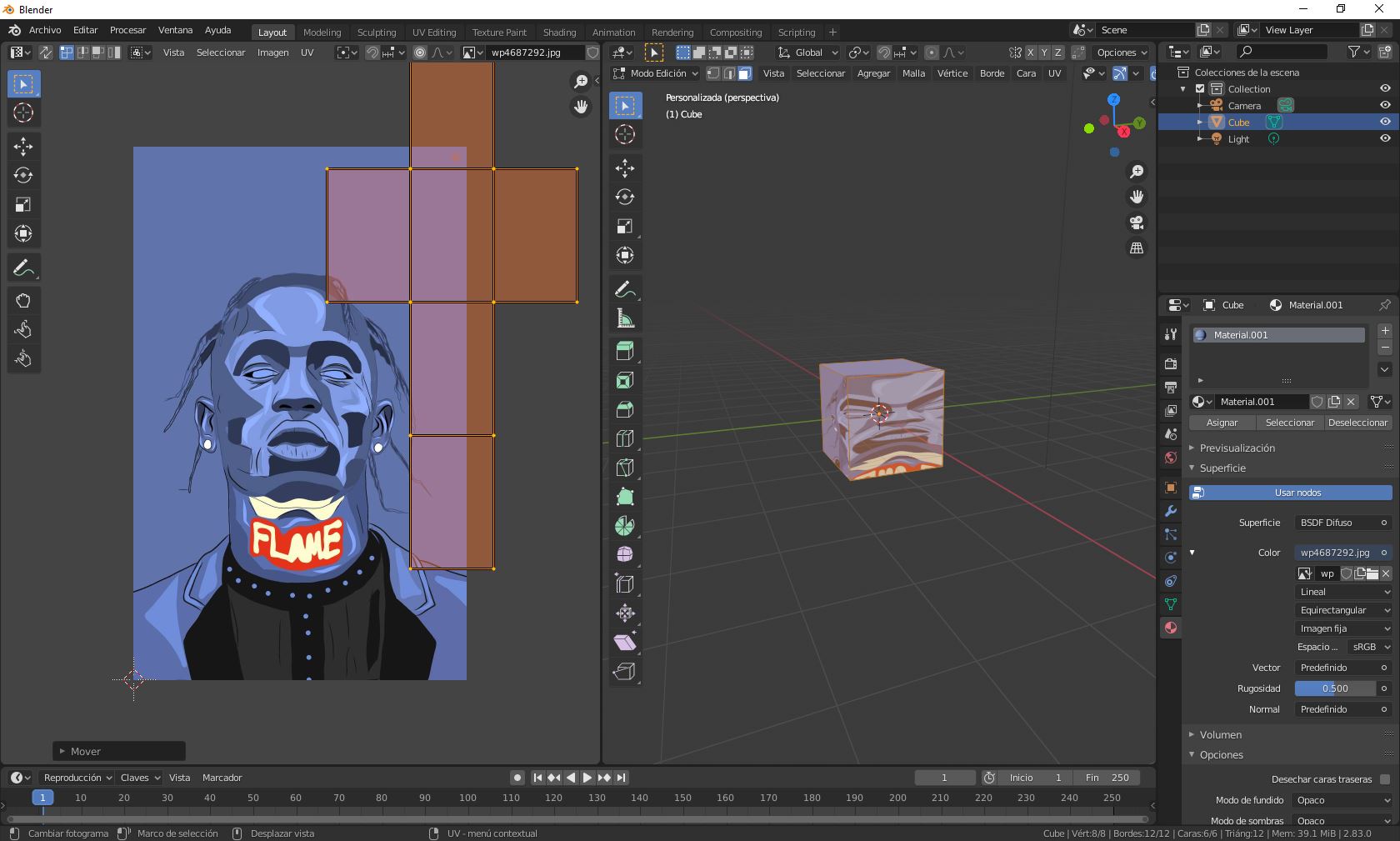Screen dimensions: 1400x841
Task: Play the animation in the timeline
Action: 587,778
